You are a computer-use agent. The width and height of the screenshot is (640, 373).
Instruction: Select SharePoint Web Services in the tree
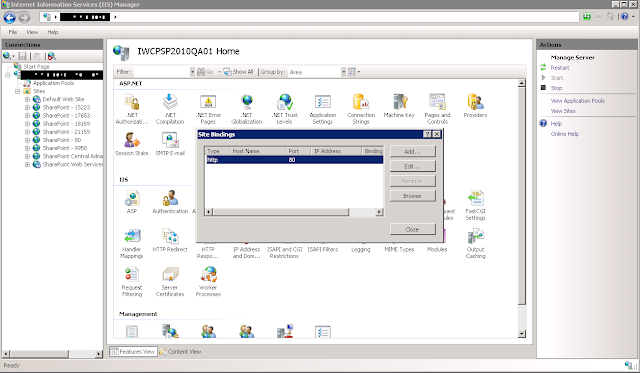tap(73, 164)
